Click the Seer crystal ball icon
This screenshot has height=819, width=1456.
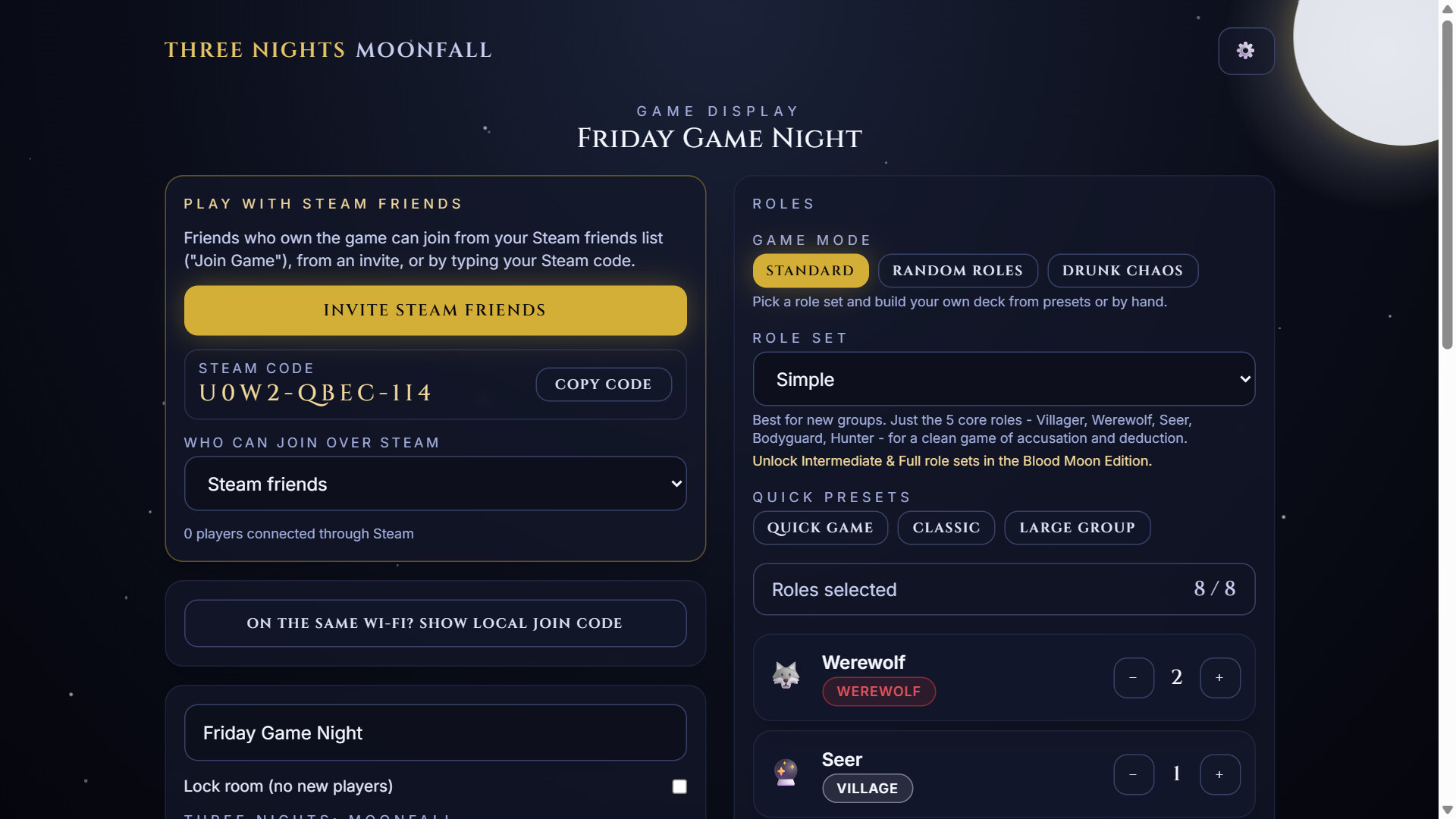point(786,773)
